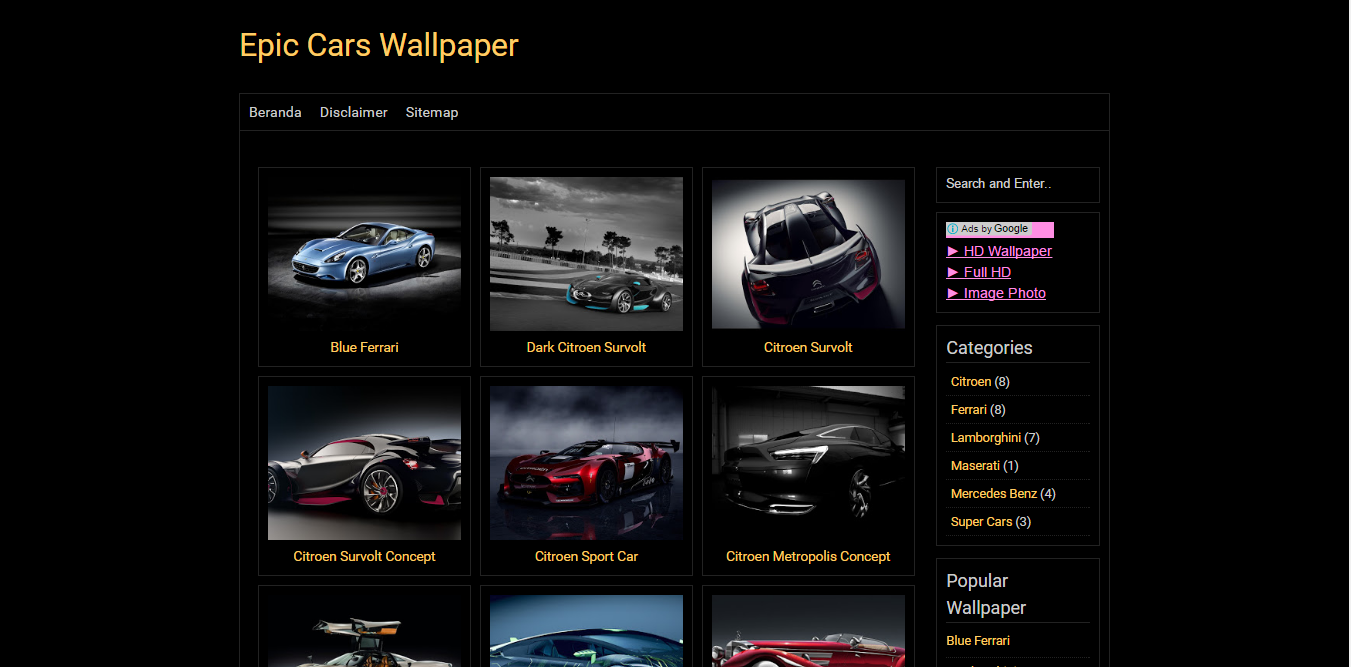Select the Ferrari category
Screen dimensions: 1351x667
(969, 410)
